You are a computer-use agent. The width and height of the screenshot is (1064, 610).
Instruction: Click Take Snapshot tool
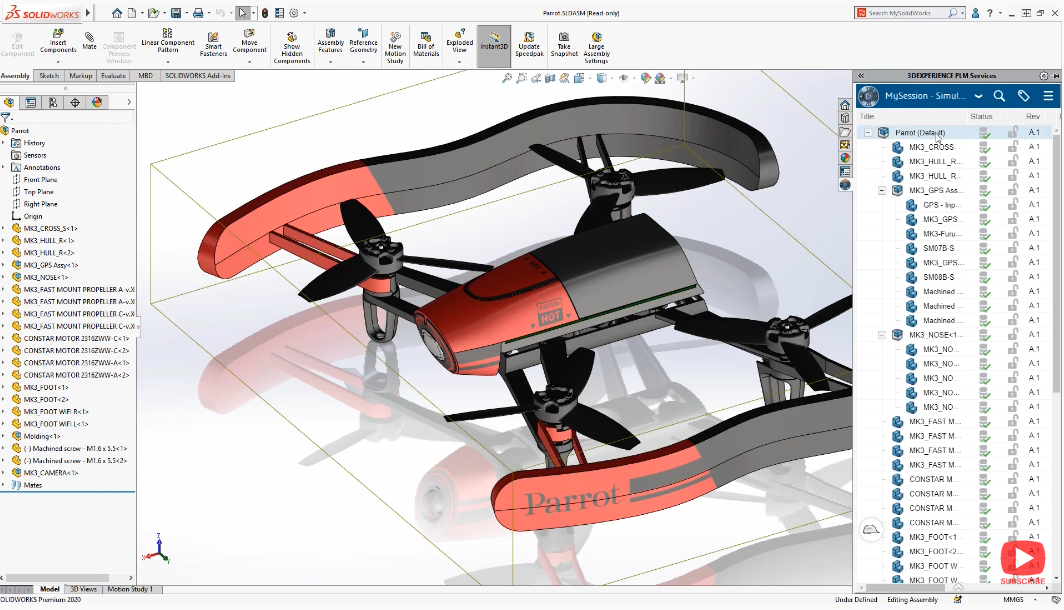tap(564, 44)
